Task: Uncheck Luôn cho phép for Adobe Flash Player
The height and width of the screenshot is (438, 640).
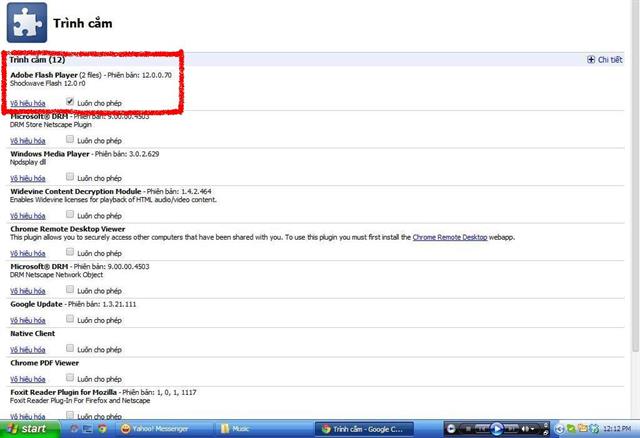Action: point(70,101)
